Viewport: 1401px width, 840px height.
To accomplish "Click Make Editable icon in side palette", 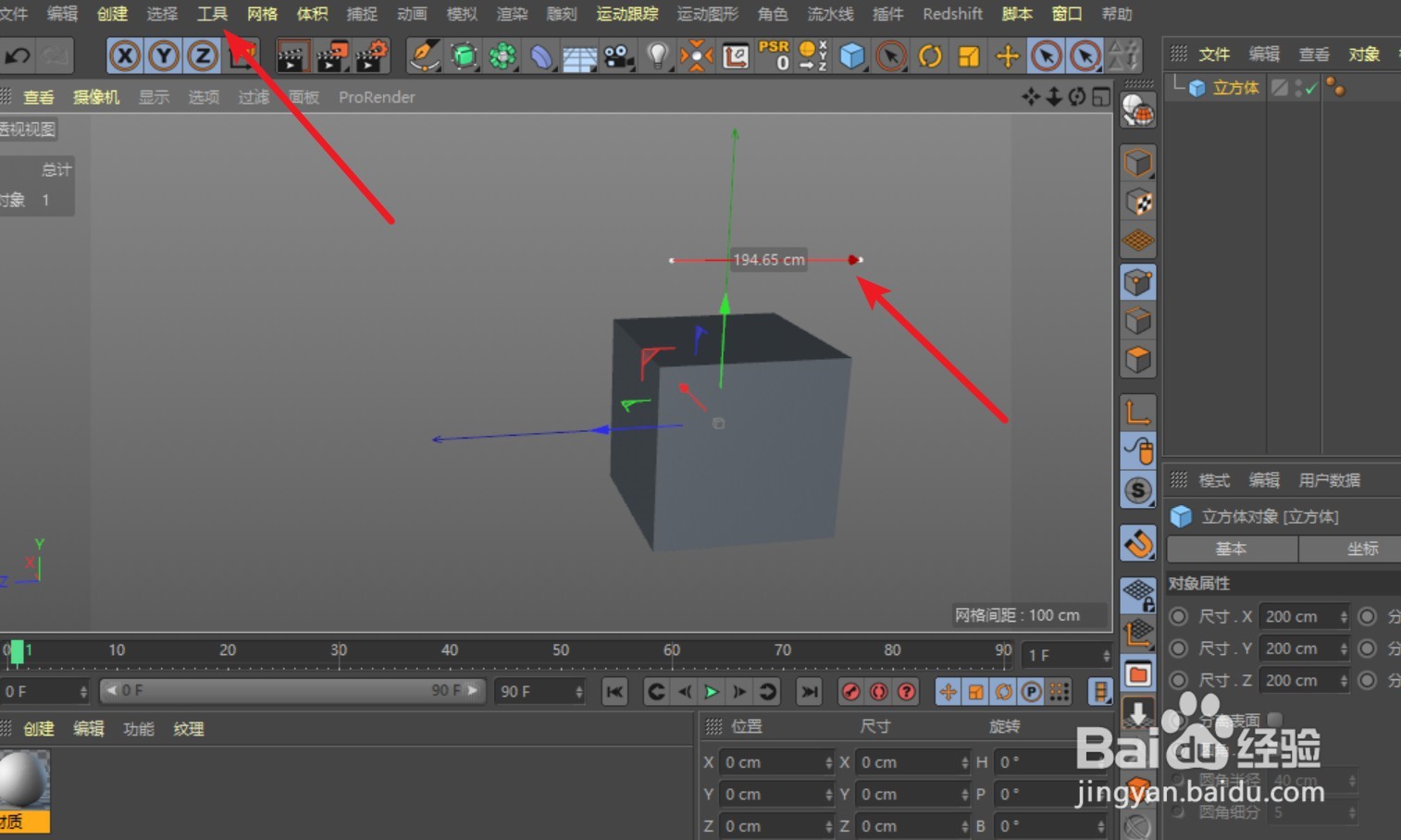I will (x=1138, y=112).
